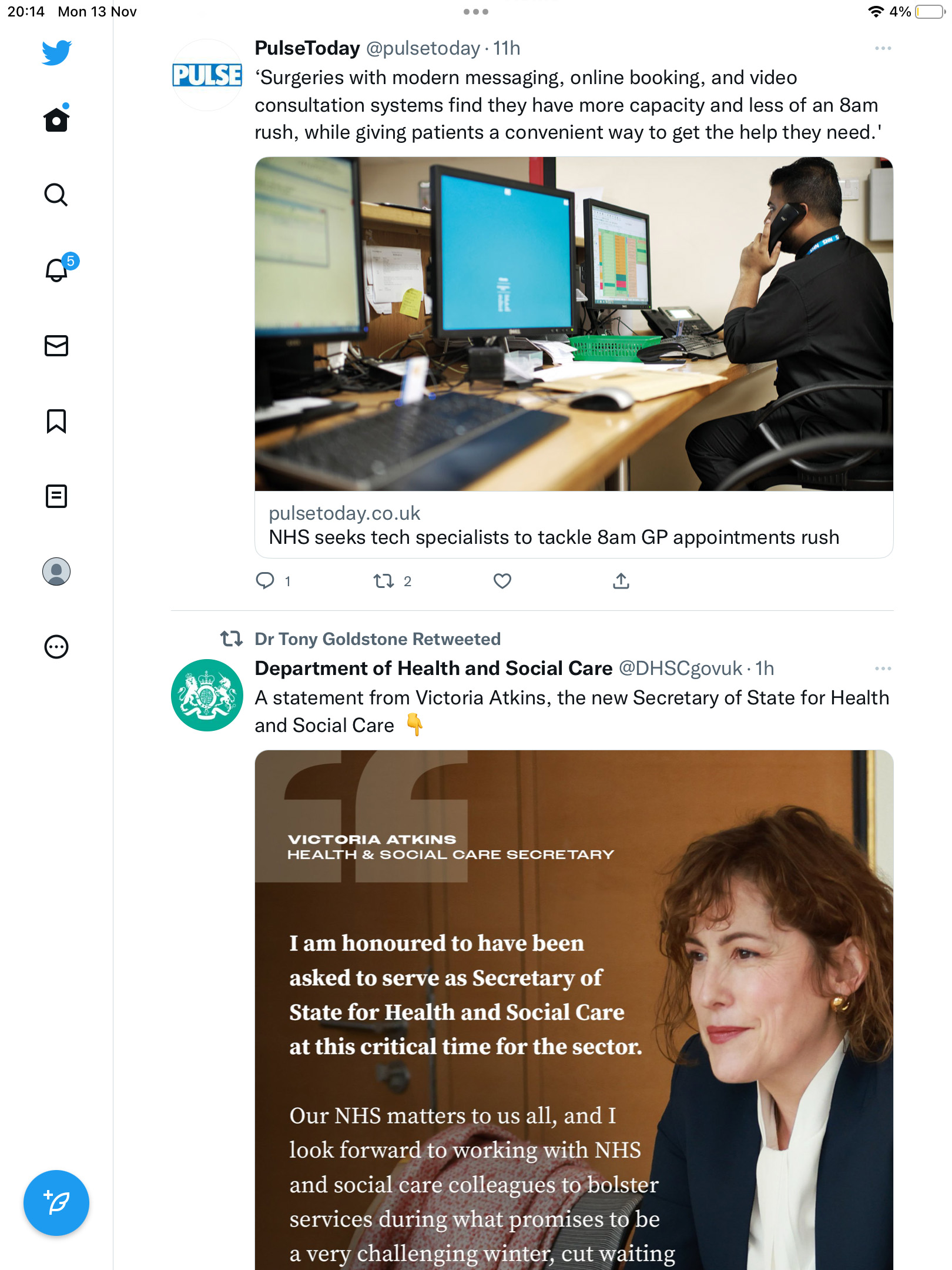The width and height of the screenshot is (952, 1270).
Task: Open Bookmarks icon in sidebar
Action: pyautogui.click(x=56, y=421)
